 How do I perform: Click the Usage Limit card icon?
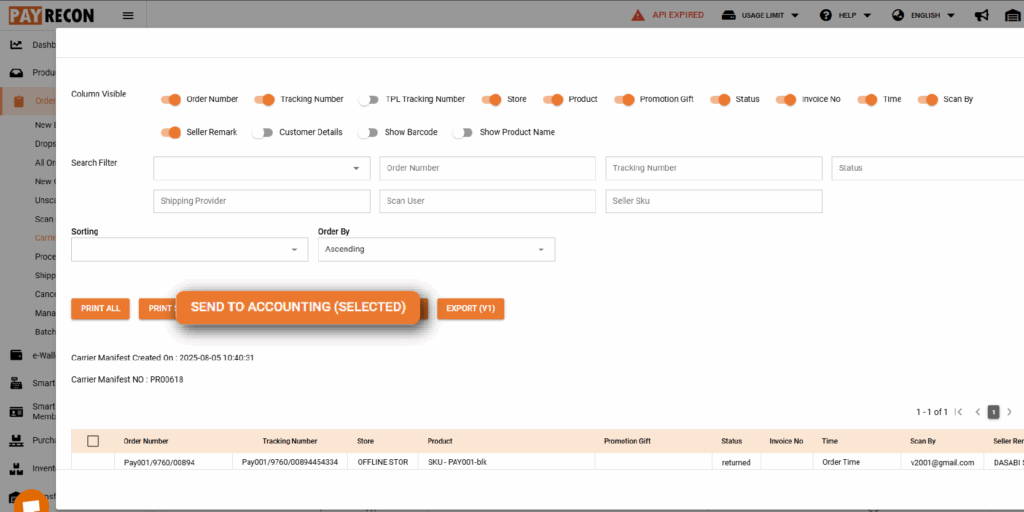728,15
